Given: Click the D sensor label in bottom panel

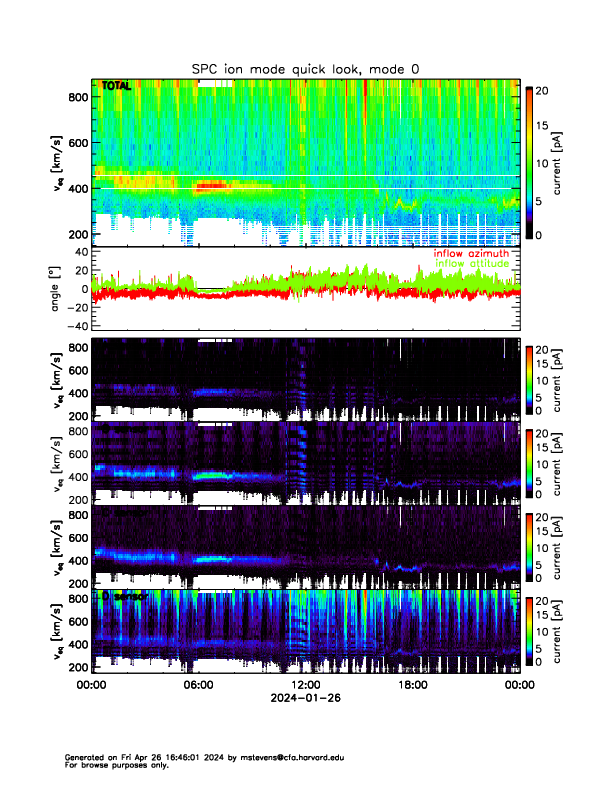Looking at the screenshot, I should tap(123, 596).
